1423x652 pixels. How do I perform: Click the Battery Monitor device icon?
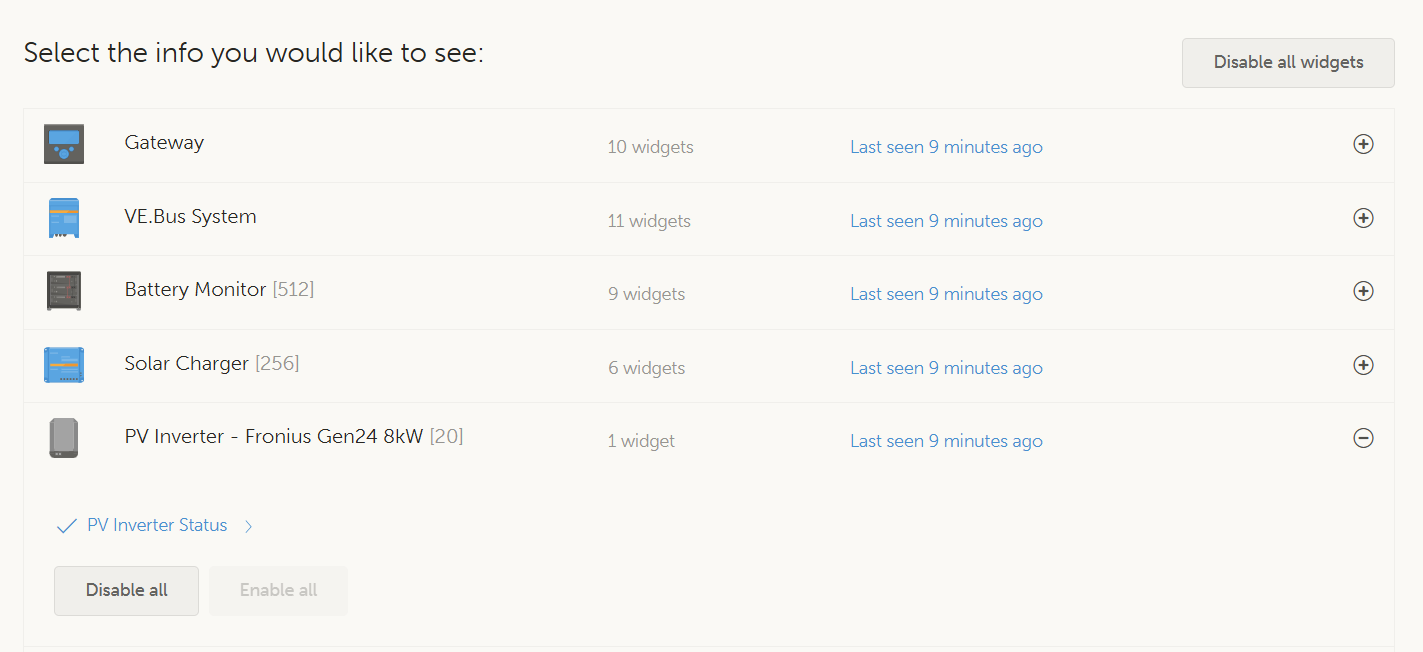(64, 291)
